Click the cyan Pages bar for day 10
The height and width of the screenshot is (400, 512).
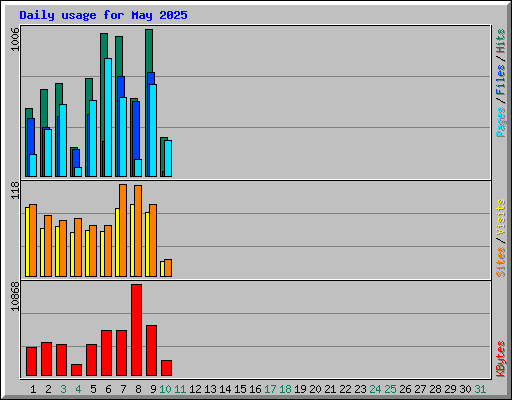[168, 158]
